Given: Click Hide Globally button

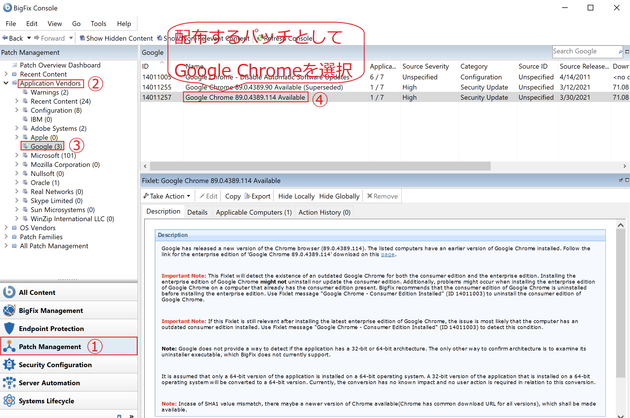Looking at the screenshot, I should click(339, 196).
